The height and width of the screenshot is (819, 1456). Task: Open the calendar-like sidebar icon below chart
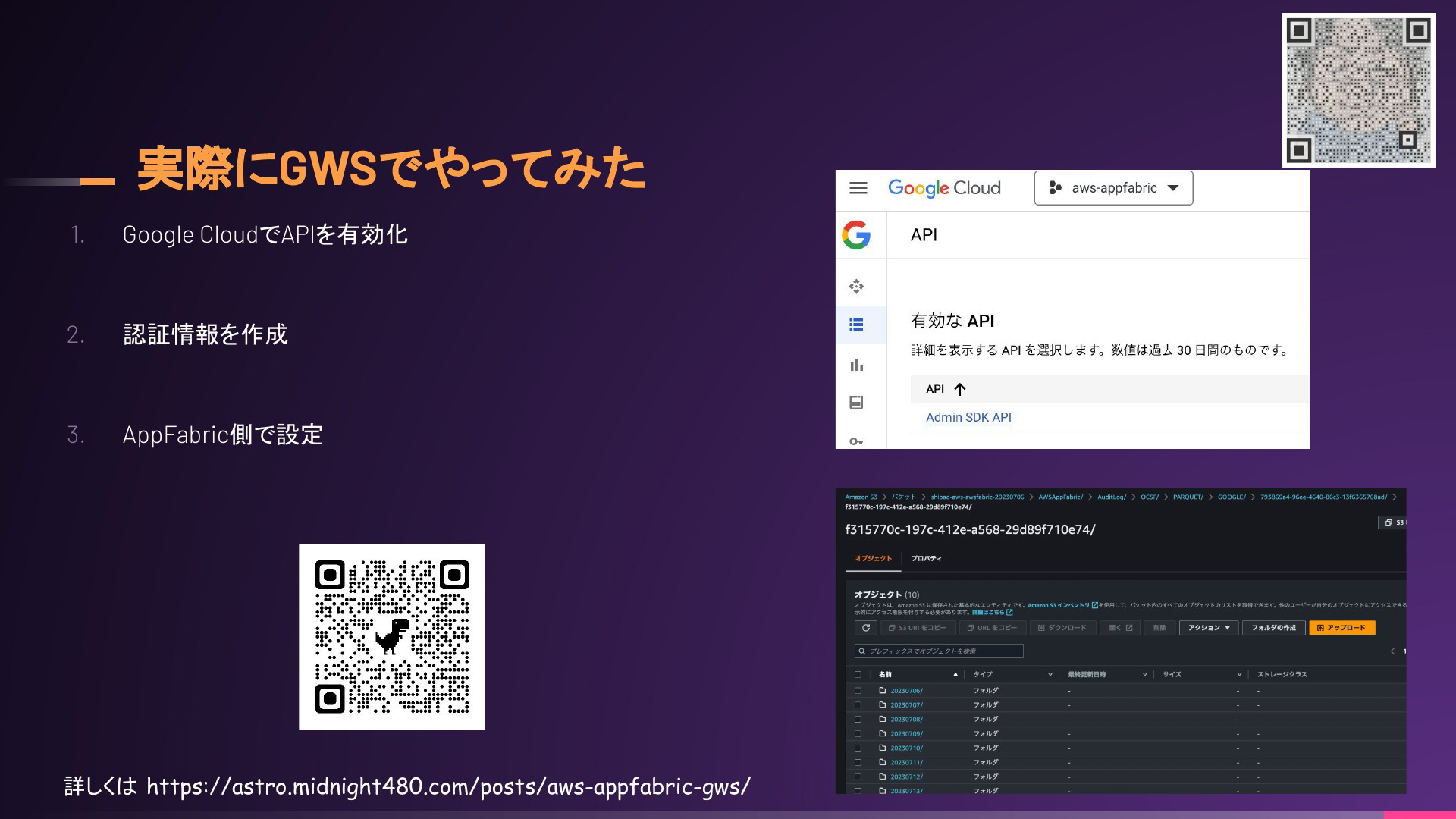click(856, 403)
